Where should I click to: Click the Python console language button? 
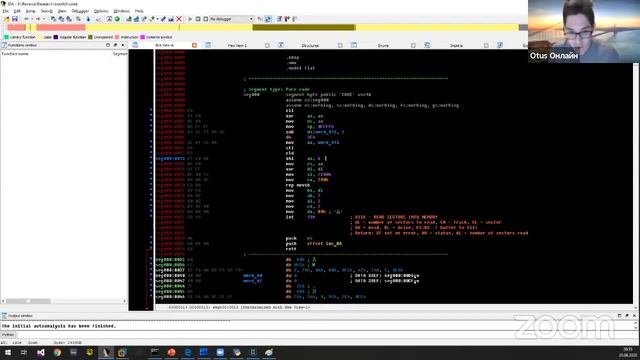pos(8,334)
